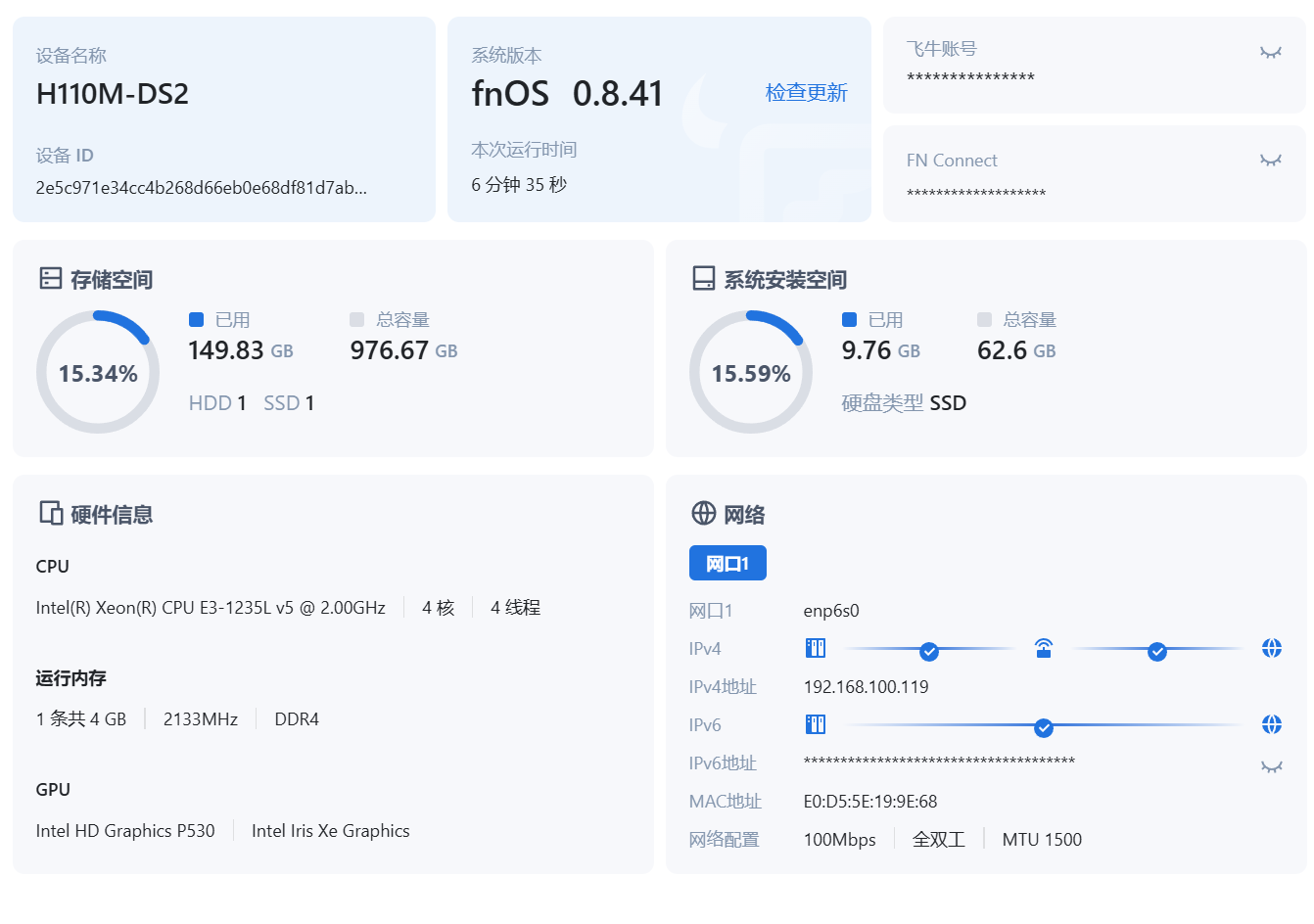Click the grey 总容量 legend square under 存储空间
This screenshot has height=924, width=1314.
click(x=356, y=319)
